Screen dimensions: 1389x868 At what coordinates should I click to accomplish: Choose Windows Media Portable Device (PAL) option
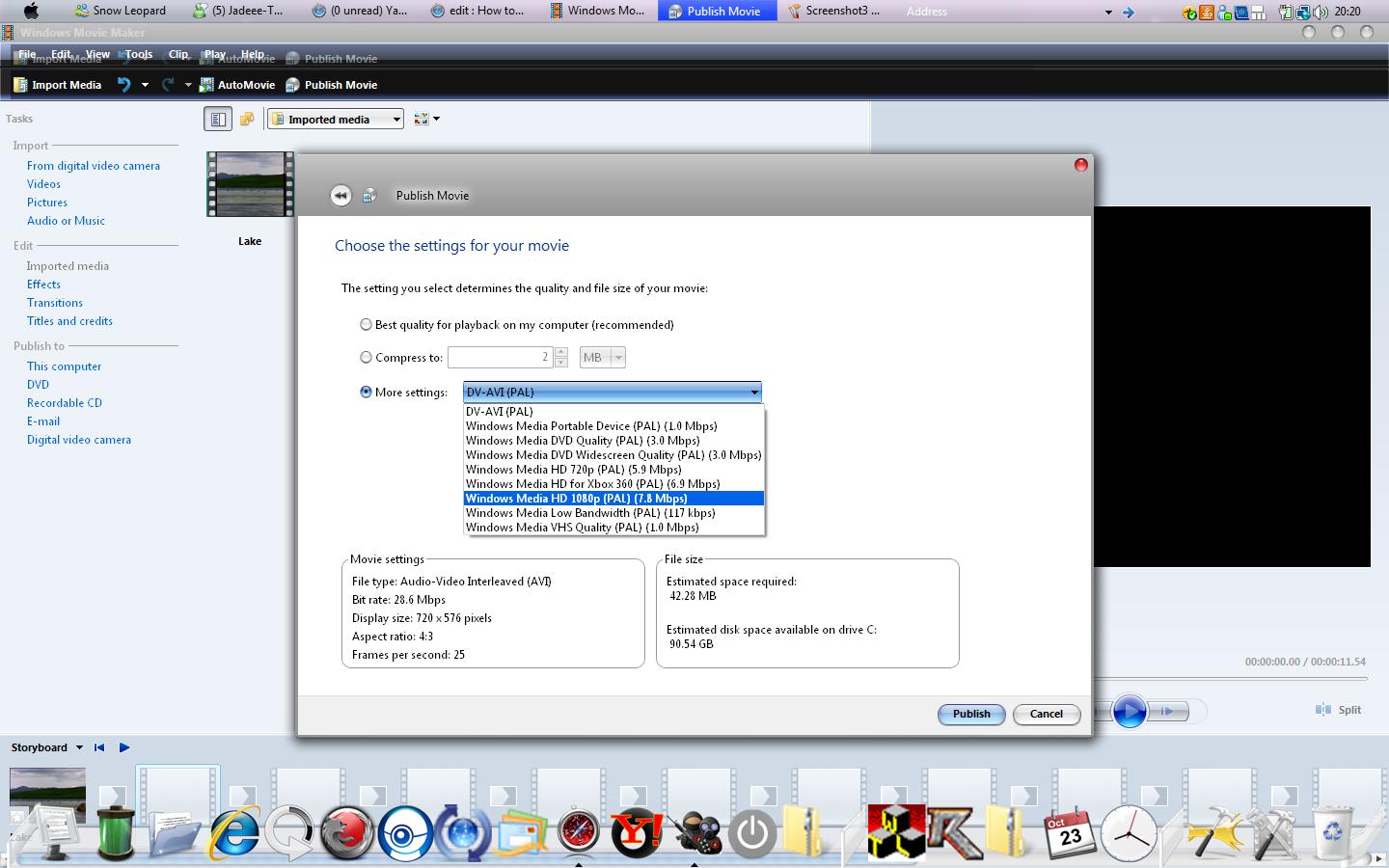pos(613,426)
